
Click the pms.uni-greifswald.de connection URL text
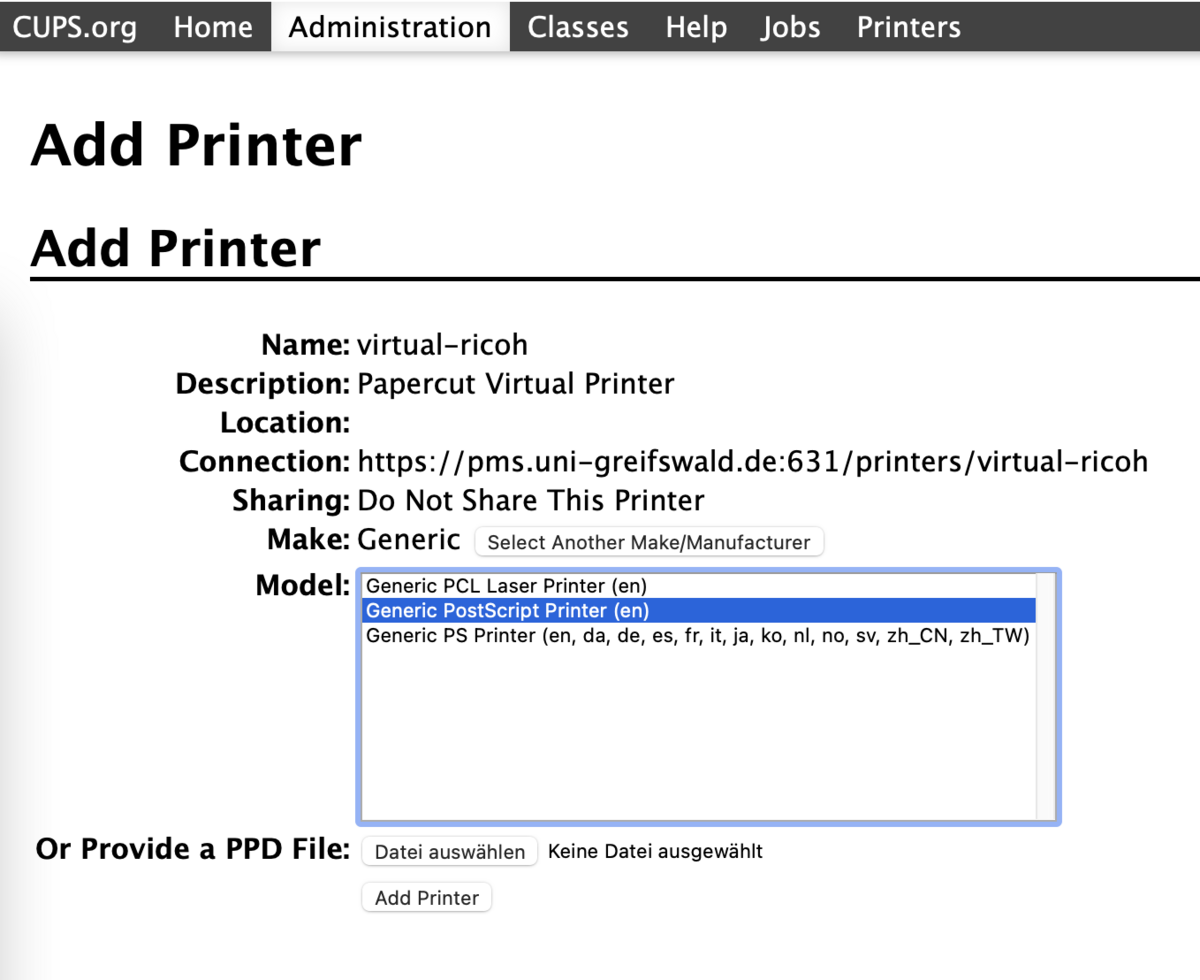pyautogui.click(x=752, y=461)
